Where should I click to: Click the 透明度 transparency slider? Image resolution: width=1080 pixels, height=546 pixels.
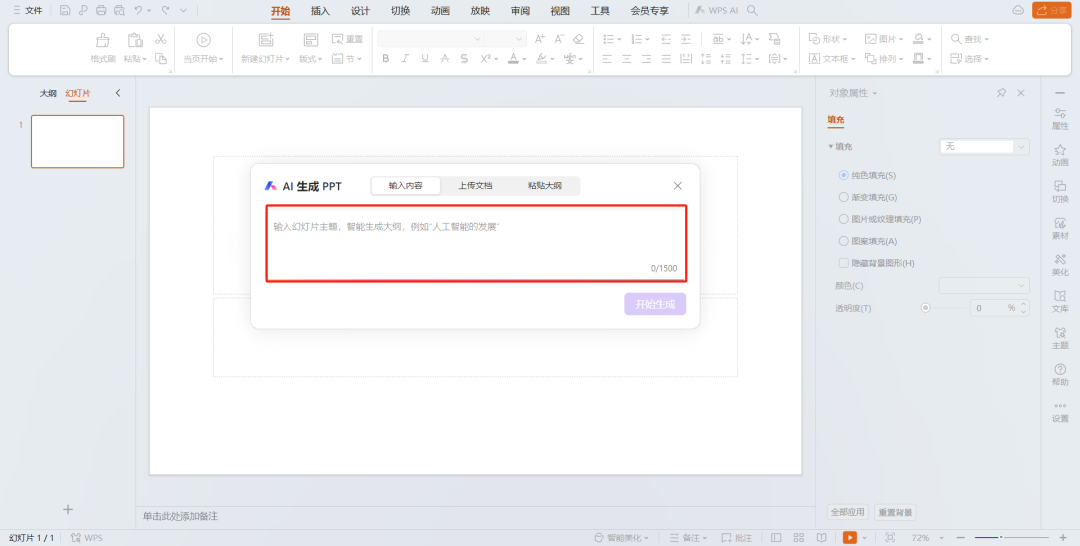click(944, 308)
